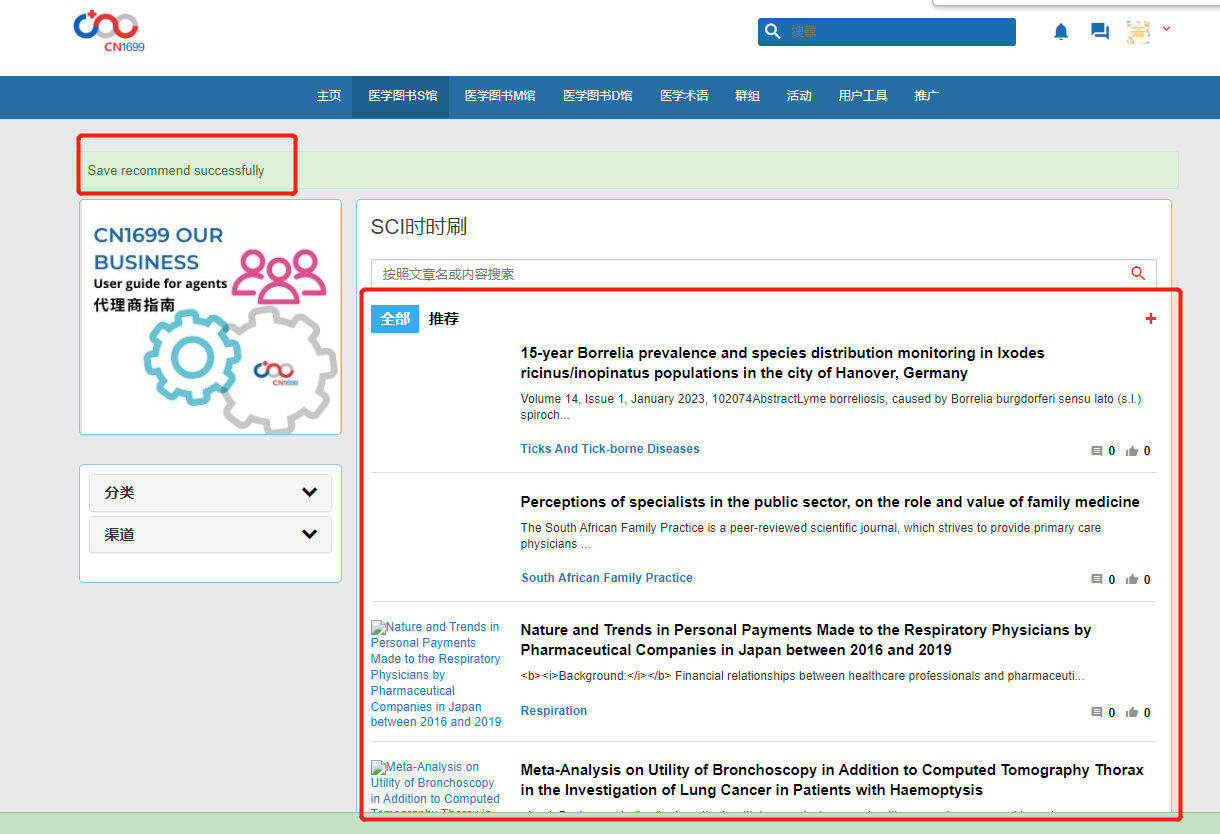1220x834 pixels.
Task: Open Nature and Trends in Personal Payments title
Action: (806, 640)
